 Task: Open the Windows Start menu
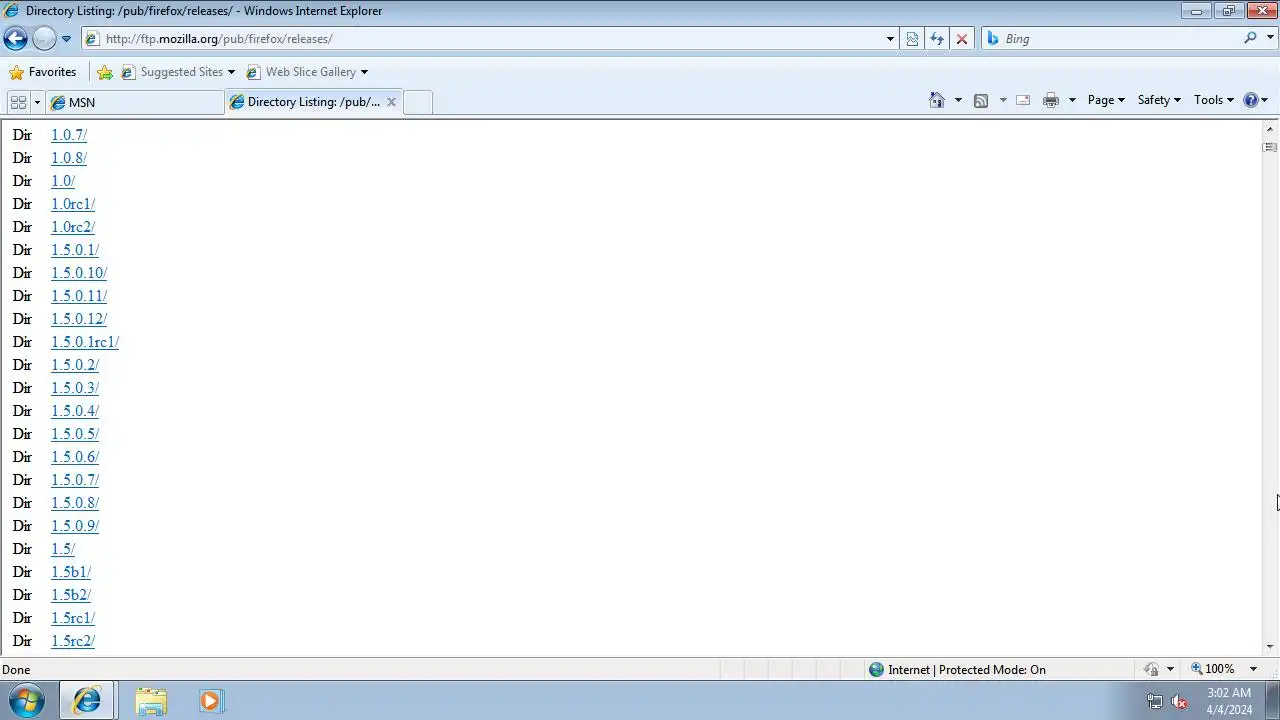[x=27, y=701]
